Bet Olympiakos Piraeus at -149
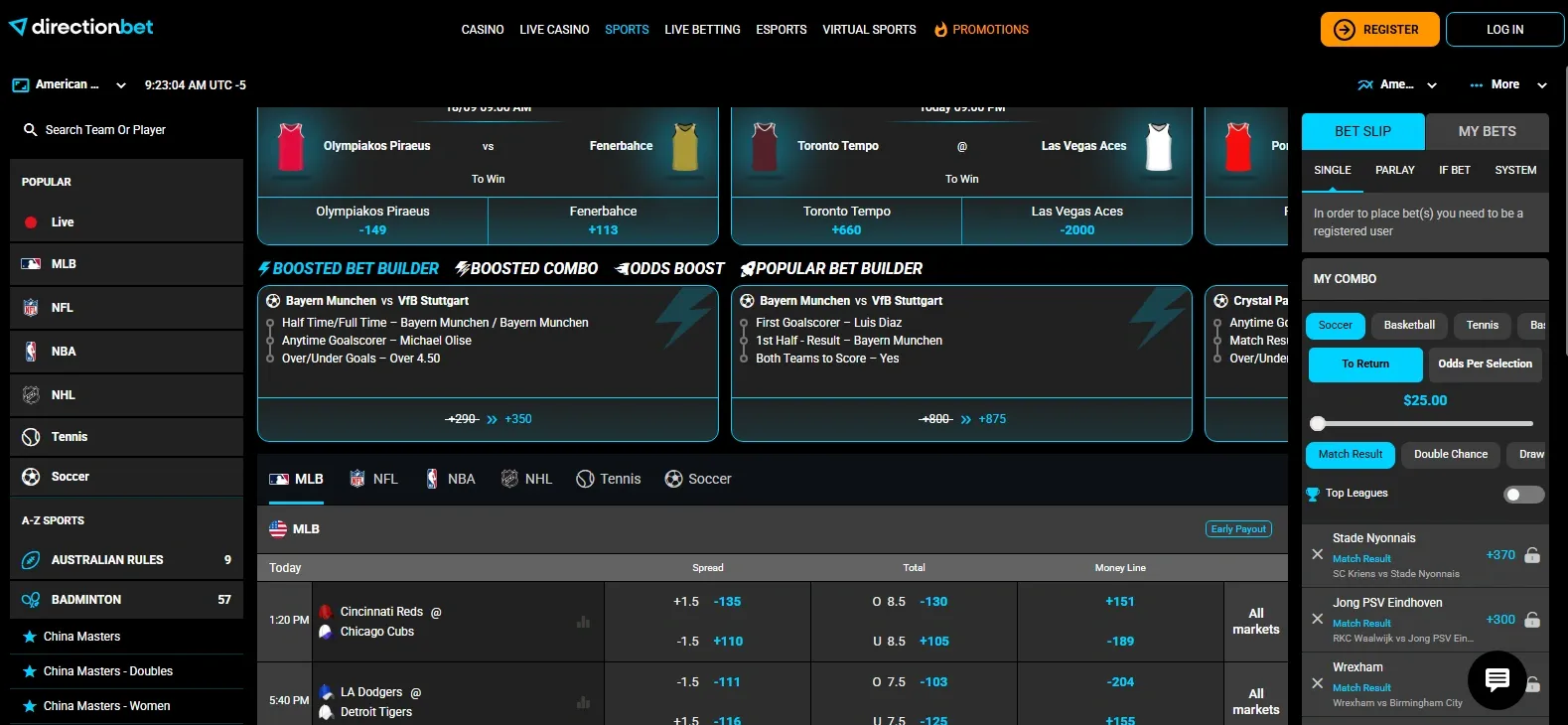The image size is (1568, 725). (x=372, y=220)
